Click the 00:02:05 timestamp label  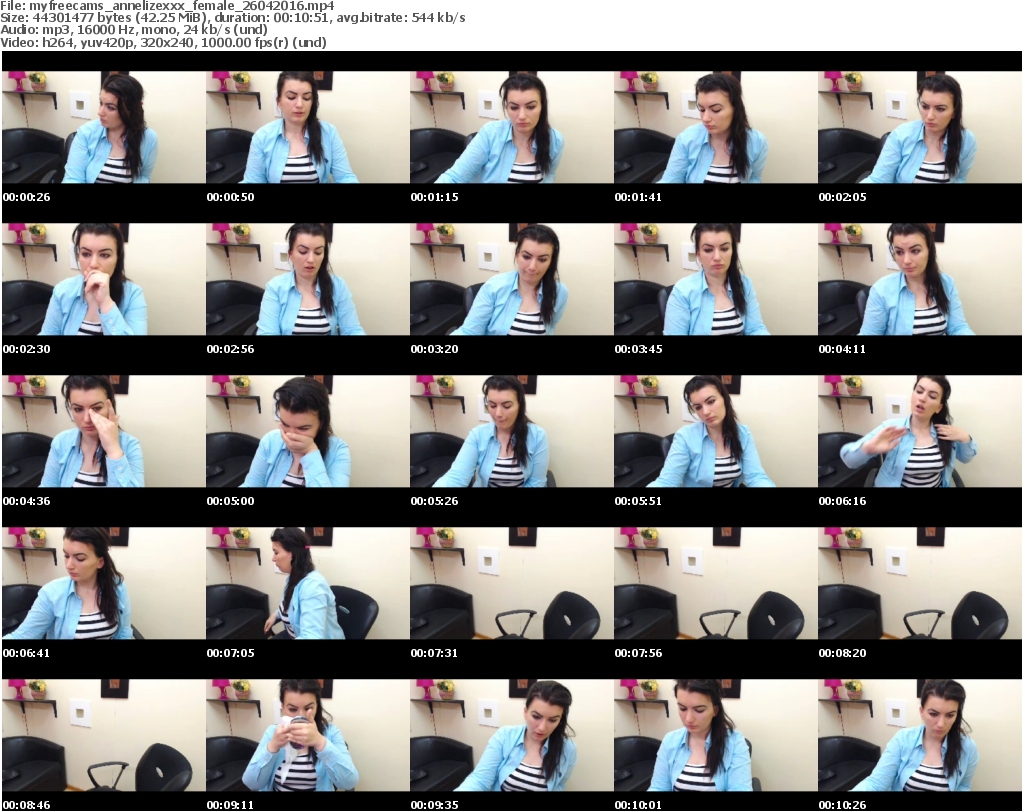point(842,197)
